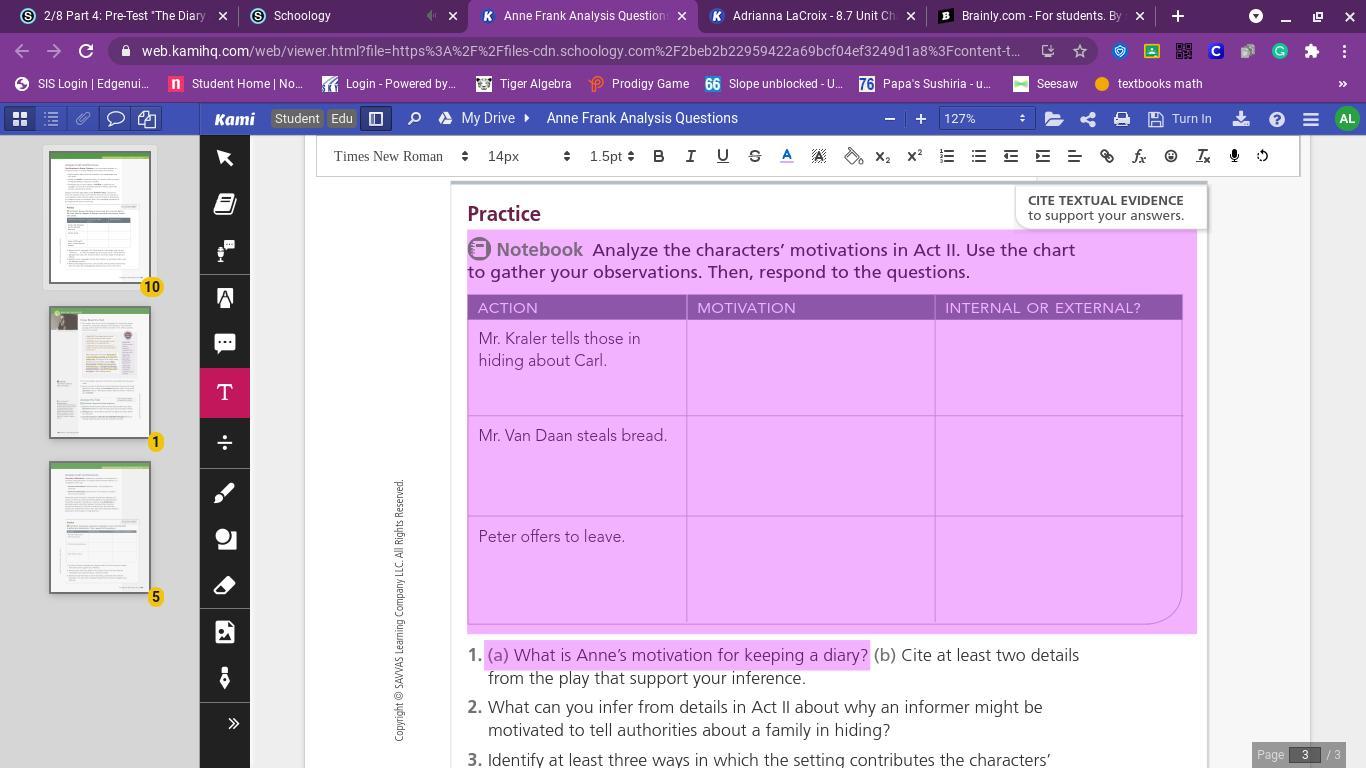Expand the My Drive breadcrumb
The width and height of the screenshot is (1366, 768).
pyautogui.click(x=526, y=119)
